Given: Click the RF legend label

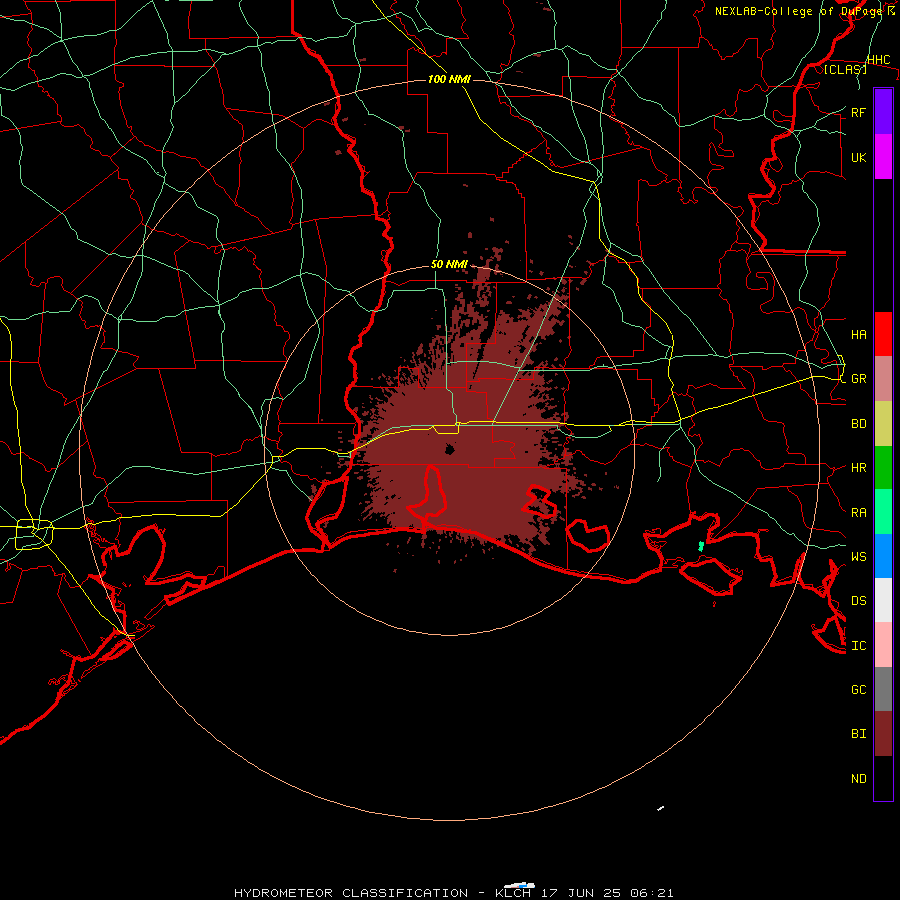Looking at the screenshot, I should coord(858,112).
